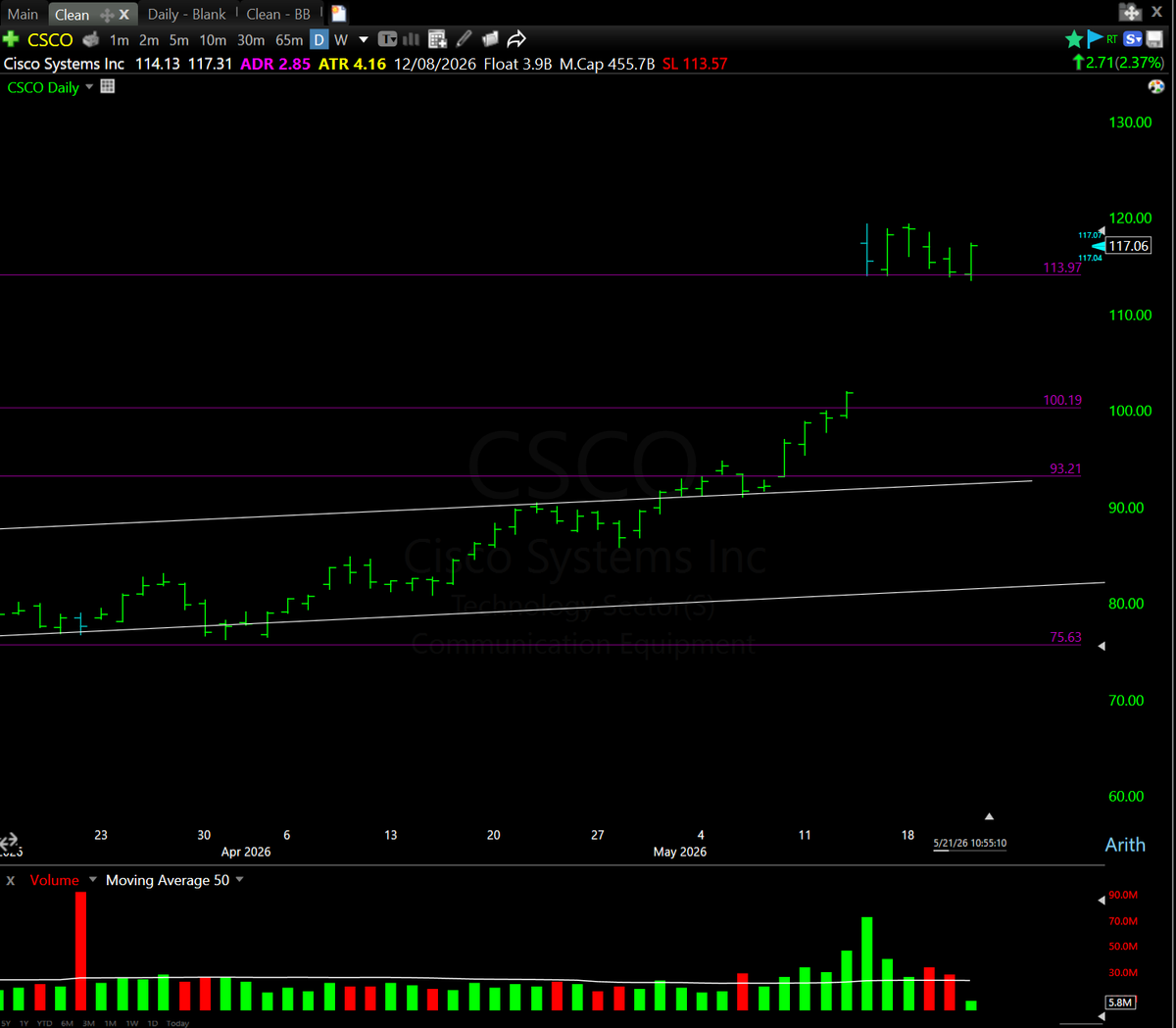Close the Volume pane with x
This screenshot has width=1176, height=1028.
tap(11, 880)
